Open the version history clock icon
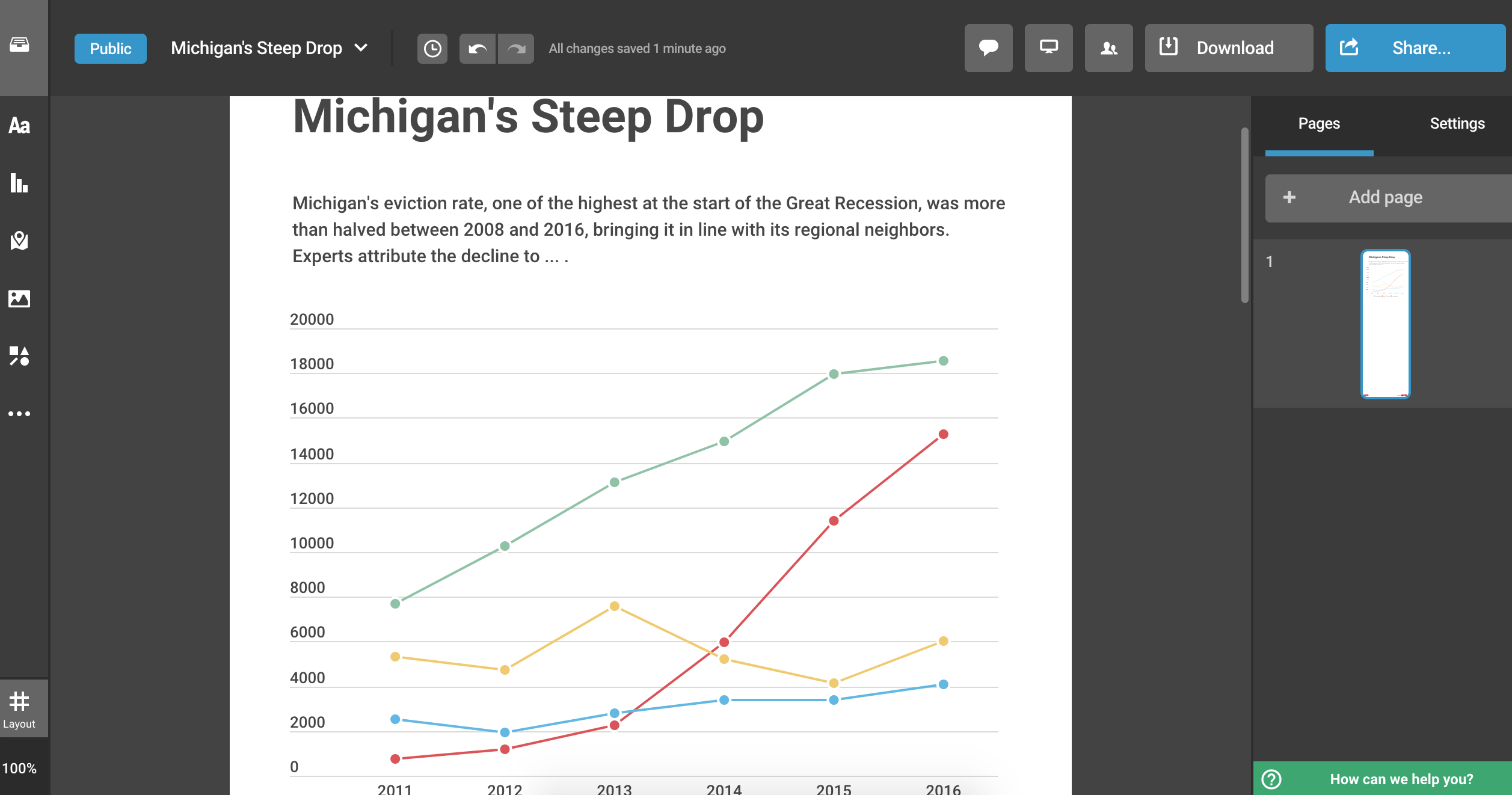The width and height of the screenshot is (1512, 795). (432, 49)
